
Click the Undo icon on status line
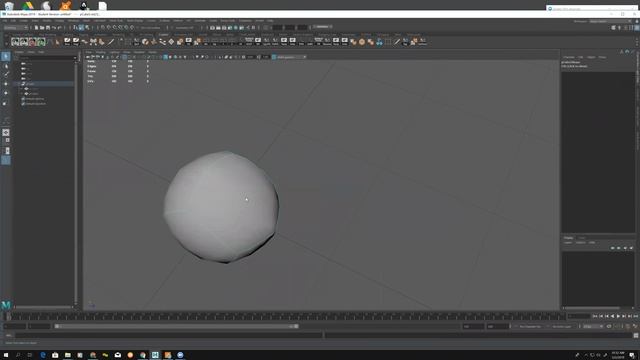pyautogui.click(x=54, y=28)
